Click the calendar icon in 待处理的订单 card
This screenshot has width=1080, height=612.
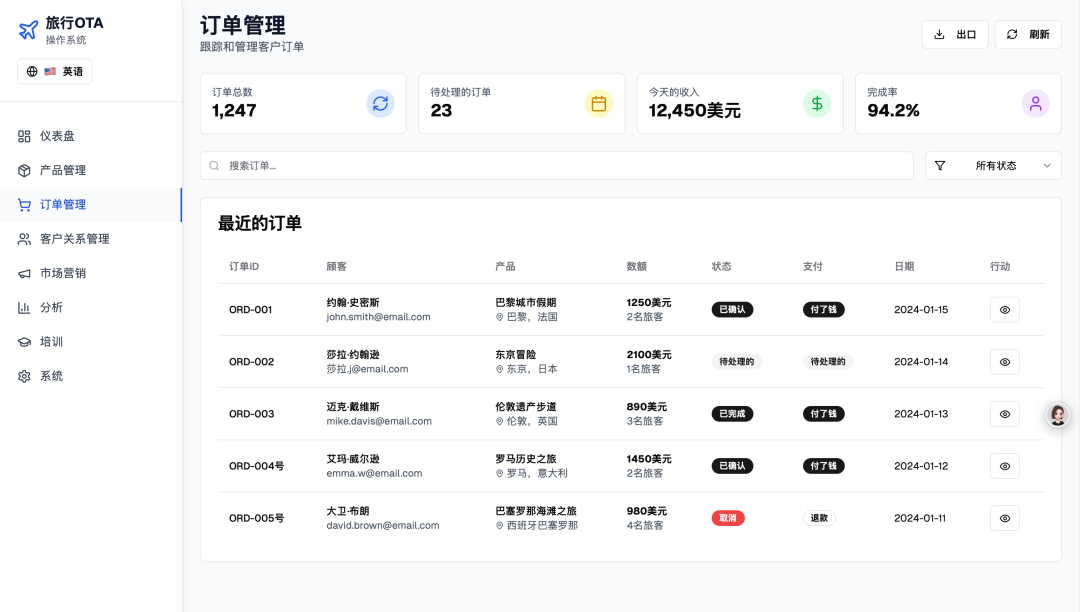[x=599, y=103]
